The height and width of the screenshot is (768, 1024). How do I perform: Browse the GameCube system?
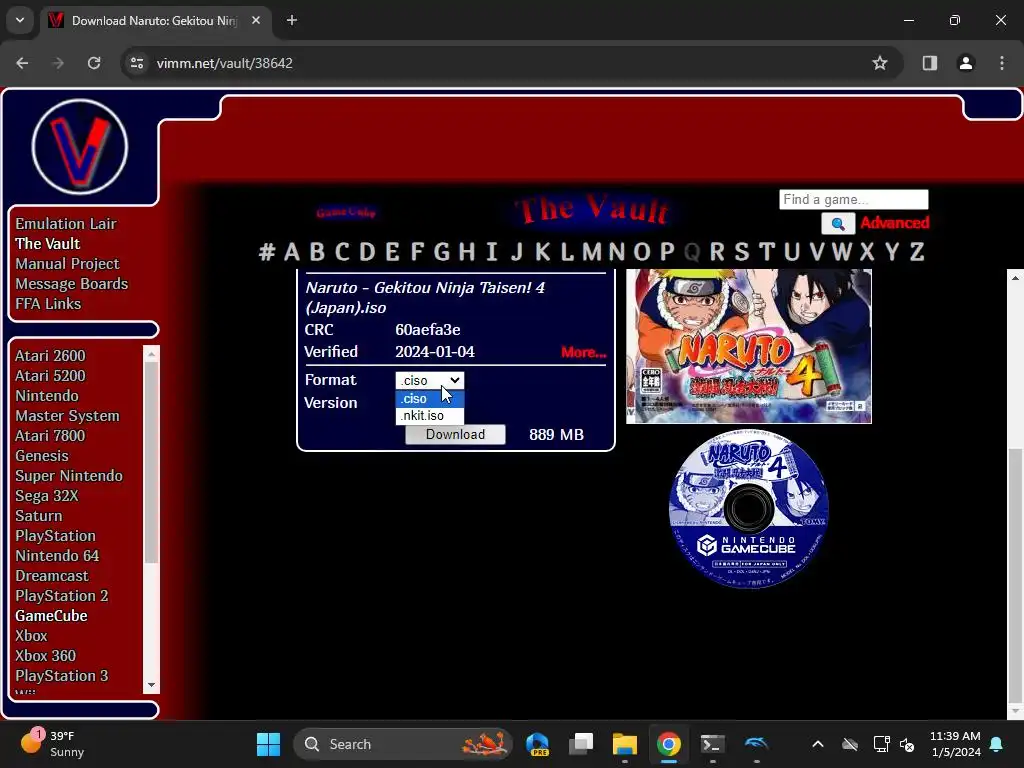(x=51, y=616)
